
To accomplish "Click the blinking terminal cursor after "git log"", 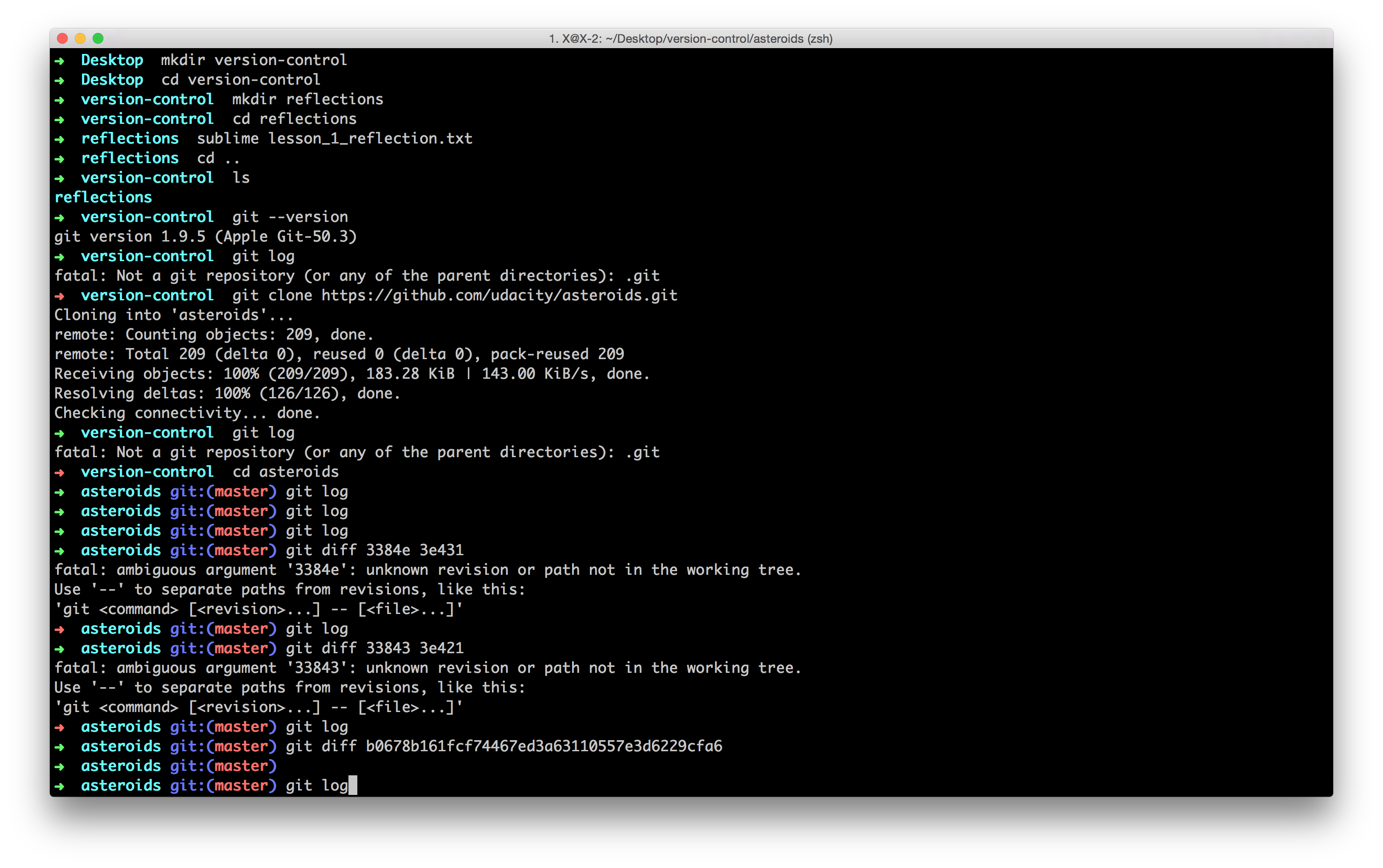I will click(353, 785).
